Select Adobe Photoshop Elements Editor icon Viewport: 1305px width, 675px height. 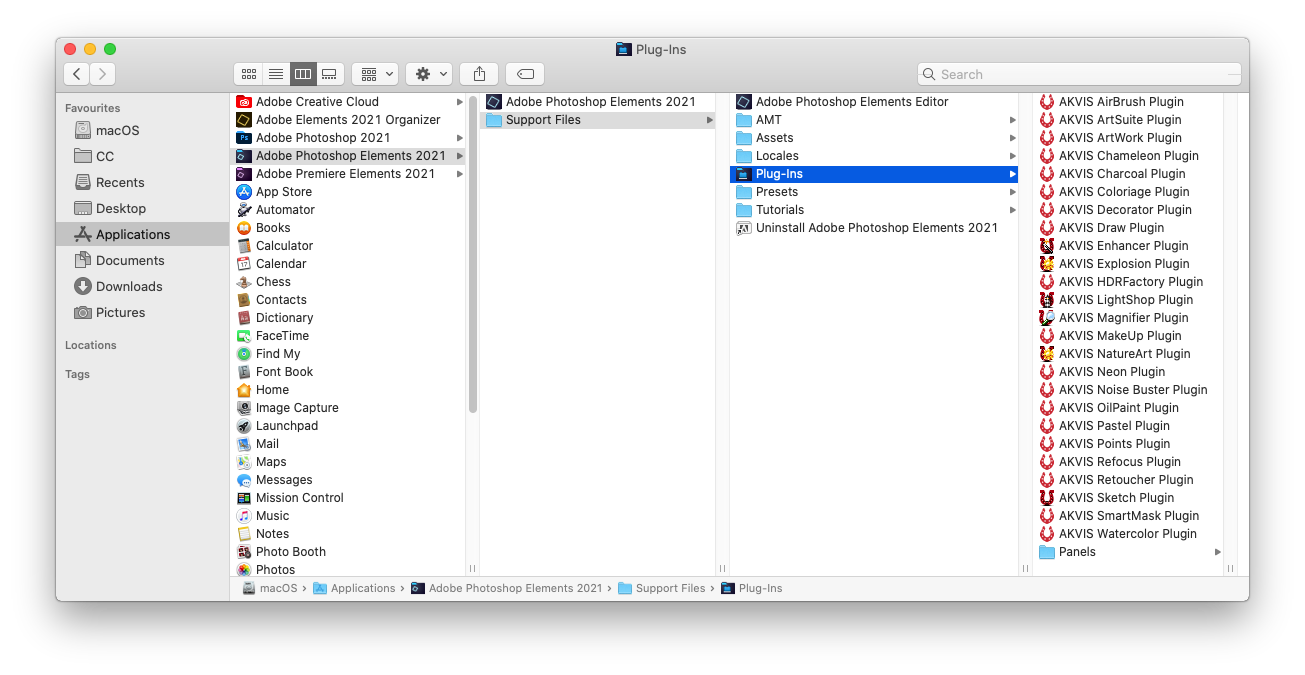tap(744, 102)
